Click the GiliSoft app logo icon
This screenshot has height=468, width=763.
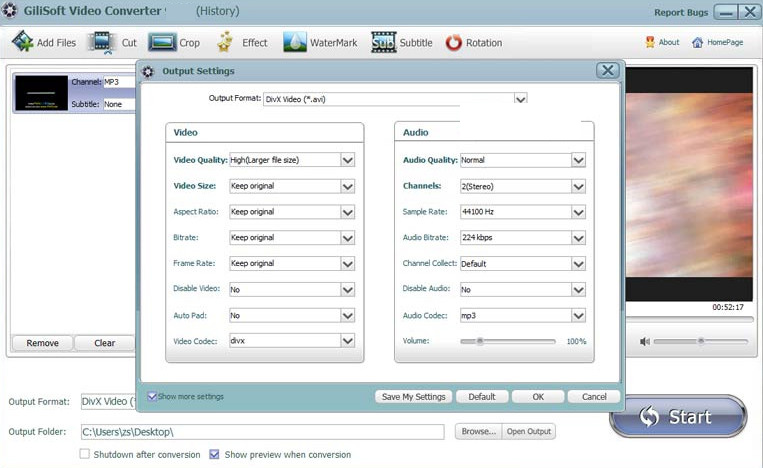pyautogui.click(x=9, y=10)
